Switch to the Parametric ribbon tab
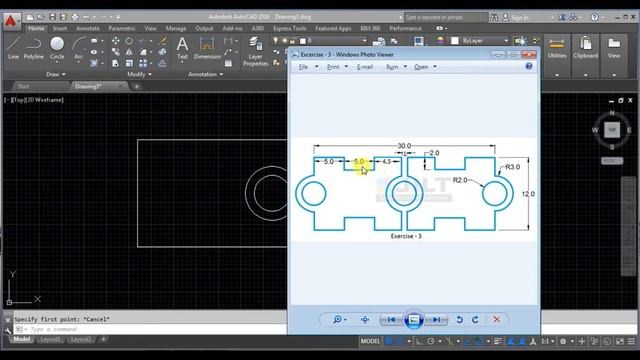Image resolution: width=640 pixels, height=360 pixels. point(122,28)
